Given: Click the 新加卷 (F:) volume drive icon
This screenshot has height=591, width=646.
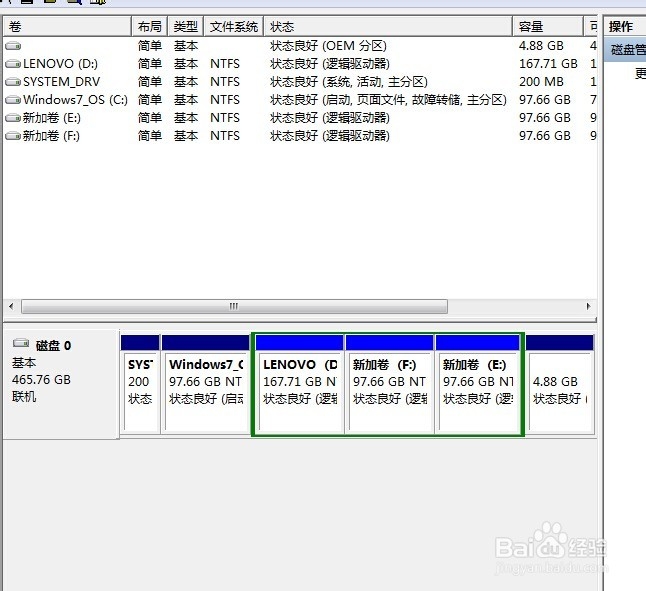Looking at the screenshot, I should [13, 135].
